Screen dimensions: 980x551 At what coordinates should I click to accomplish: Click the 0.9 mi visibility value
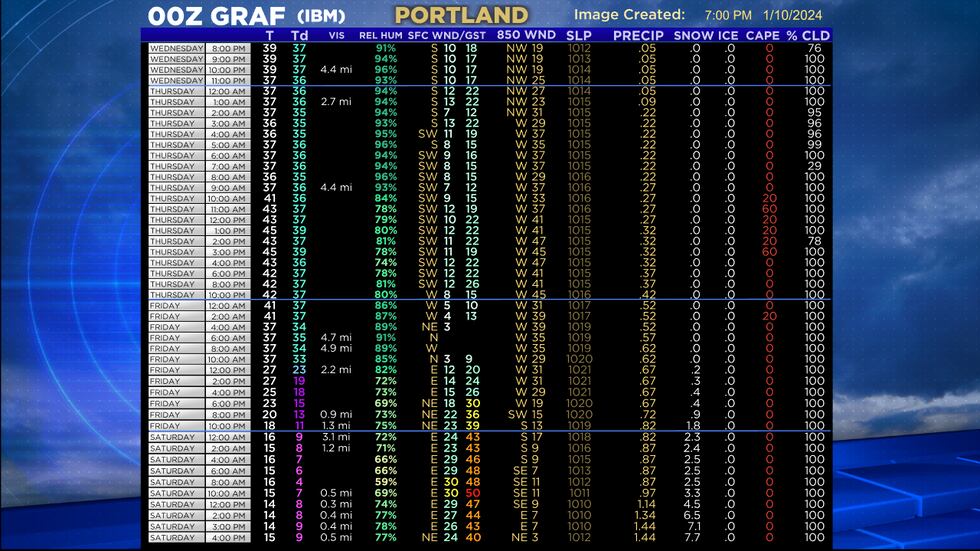coord(335,414)
